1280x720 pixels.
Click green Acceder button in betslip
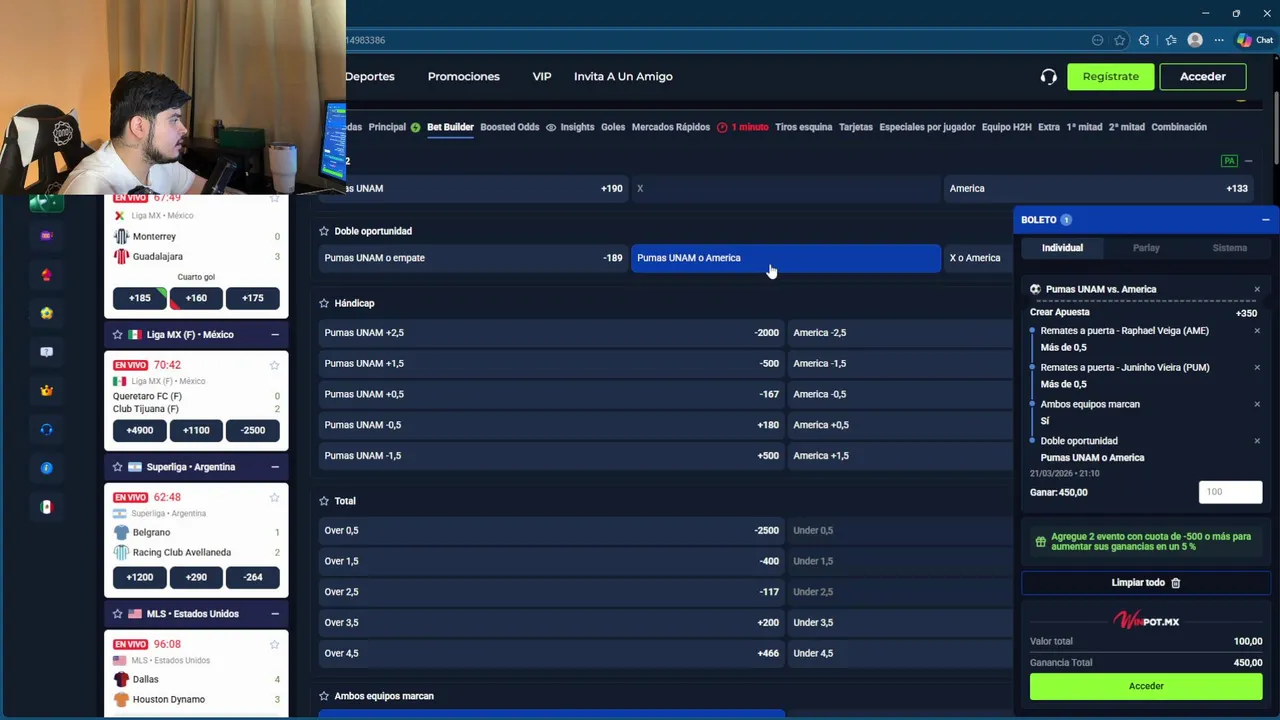(1146, 686)
